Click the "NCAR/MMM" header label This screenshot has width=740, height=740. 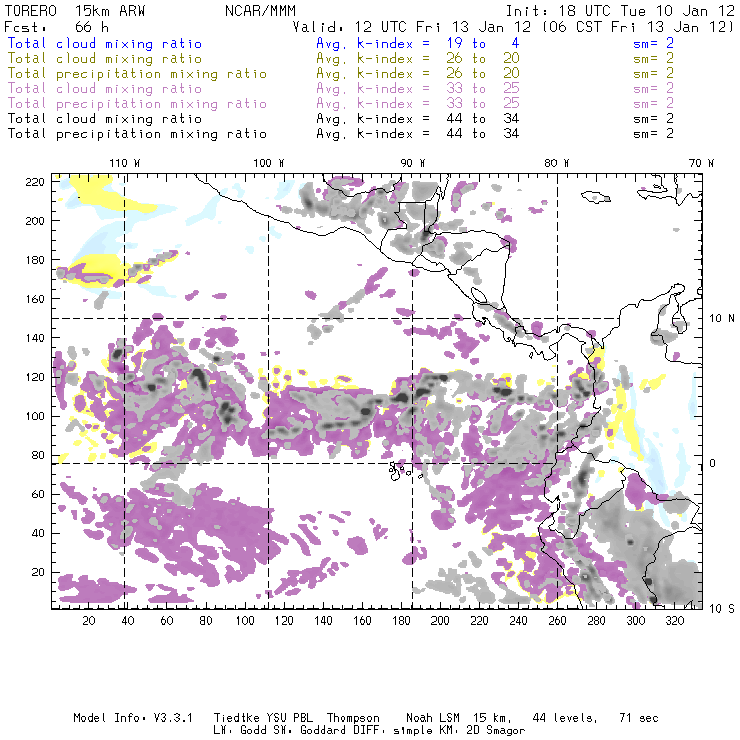260,11
